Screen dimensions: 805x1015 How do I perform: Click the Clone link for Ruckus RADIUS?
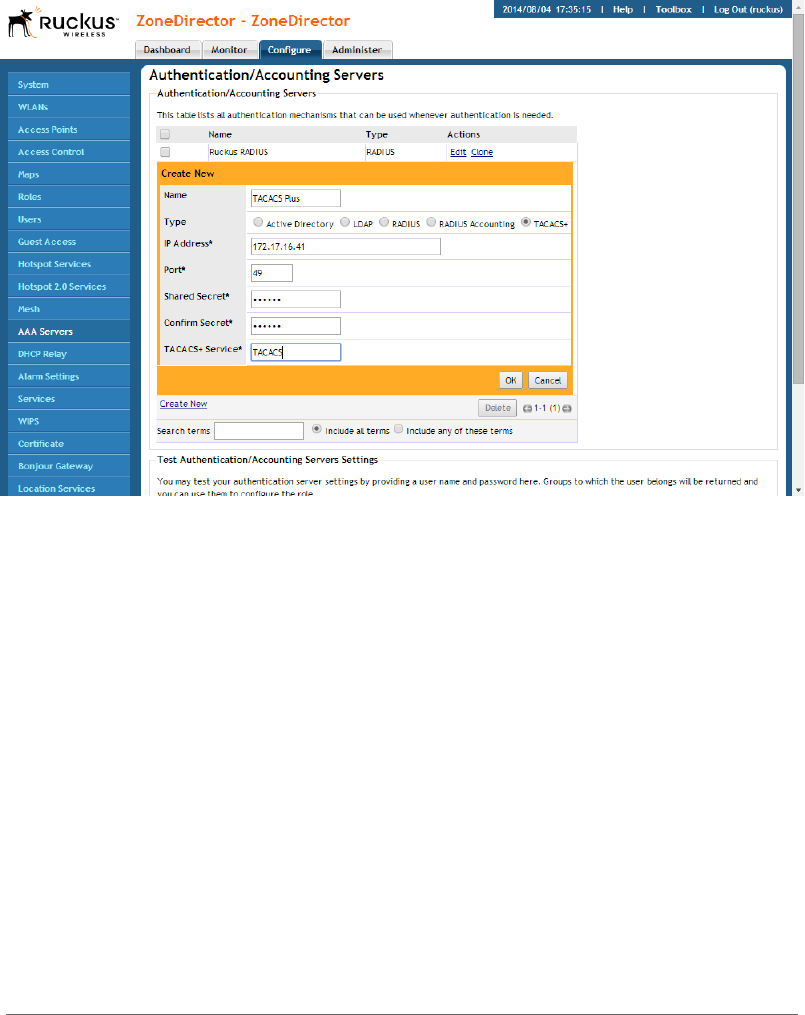tap(482, 152)
